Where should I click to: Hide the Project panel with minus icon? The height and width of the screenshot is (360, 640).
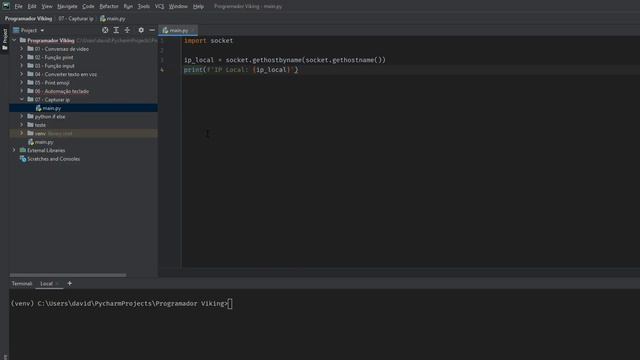tap(152, 30)
